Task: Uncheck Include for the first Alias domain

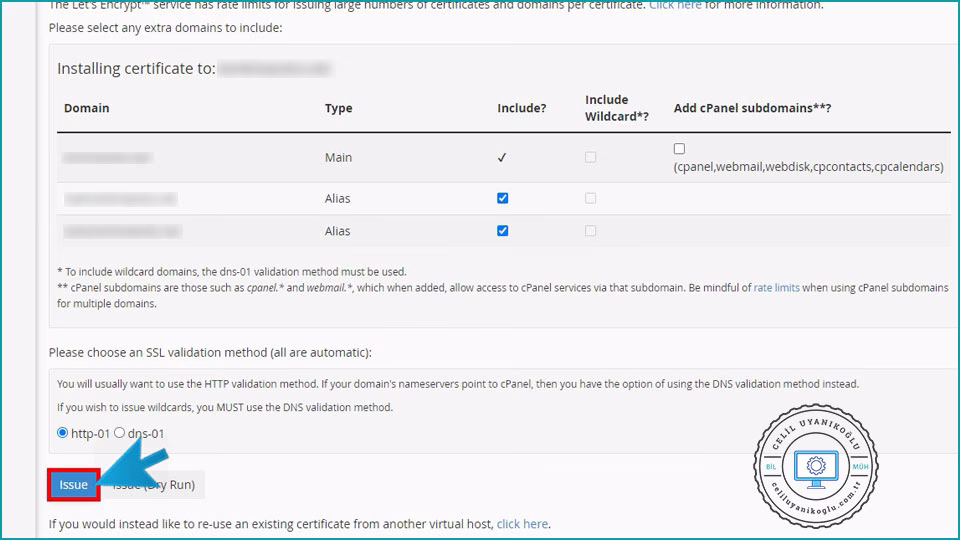Action: [502, 198]
